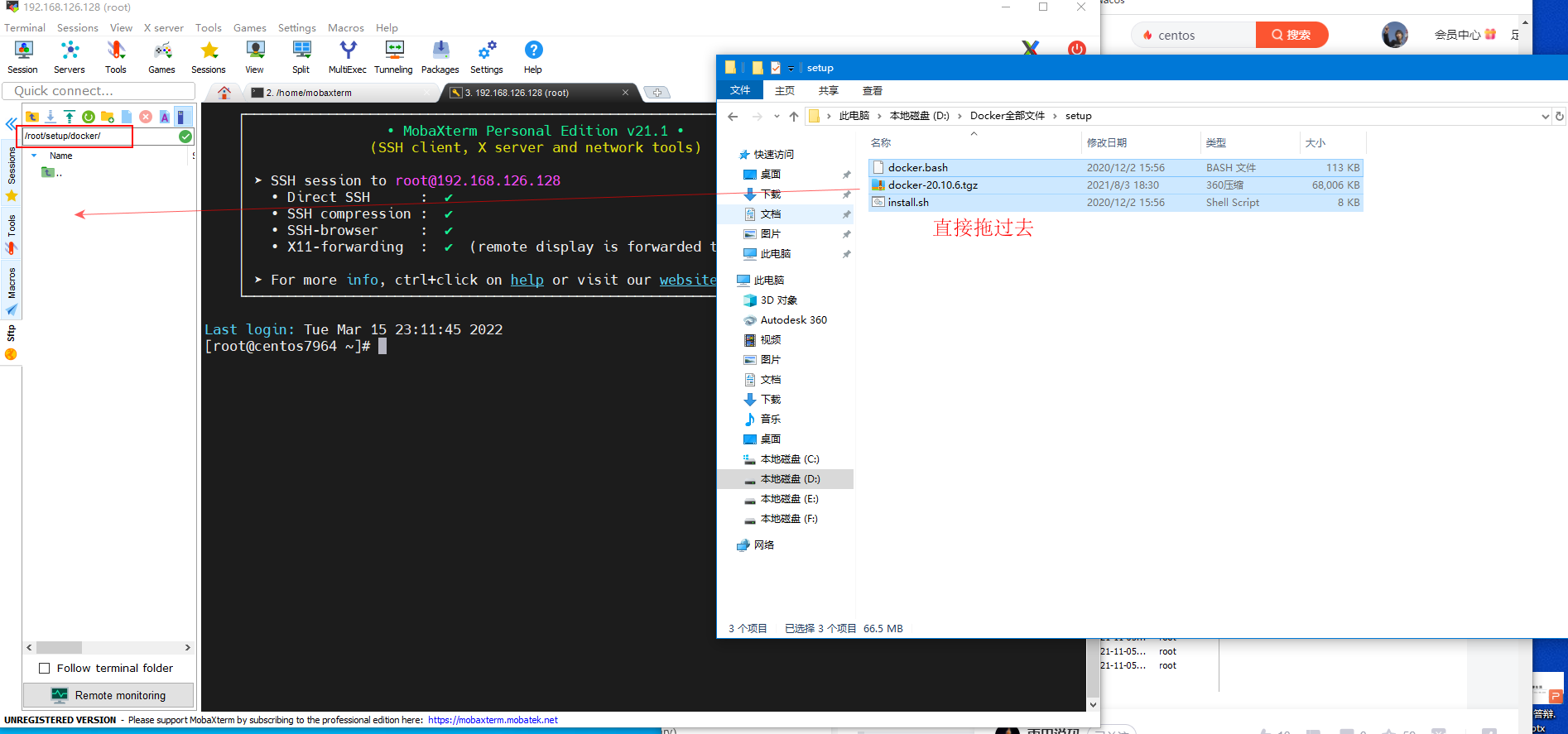This screenshot has height=734, width=1568.
Task: Click Explorer up-one-level arrow
Action: point(794,117)
